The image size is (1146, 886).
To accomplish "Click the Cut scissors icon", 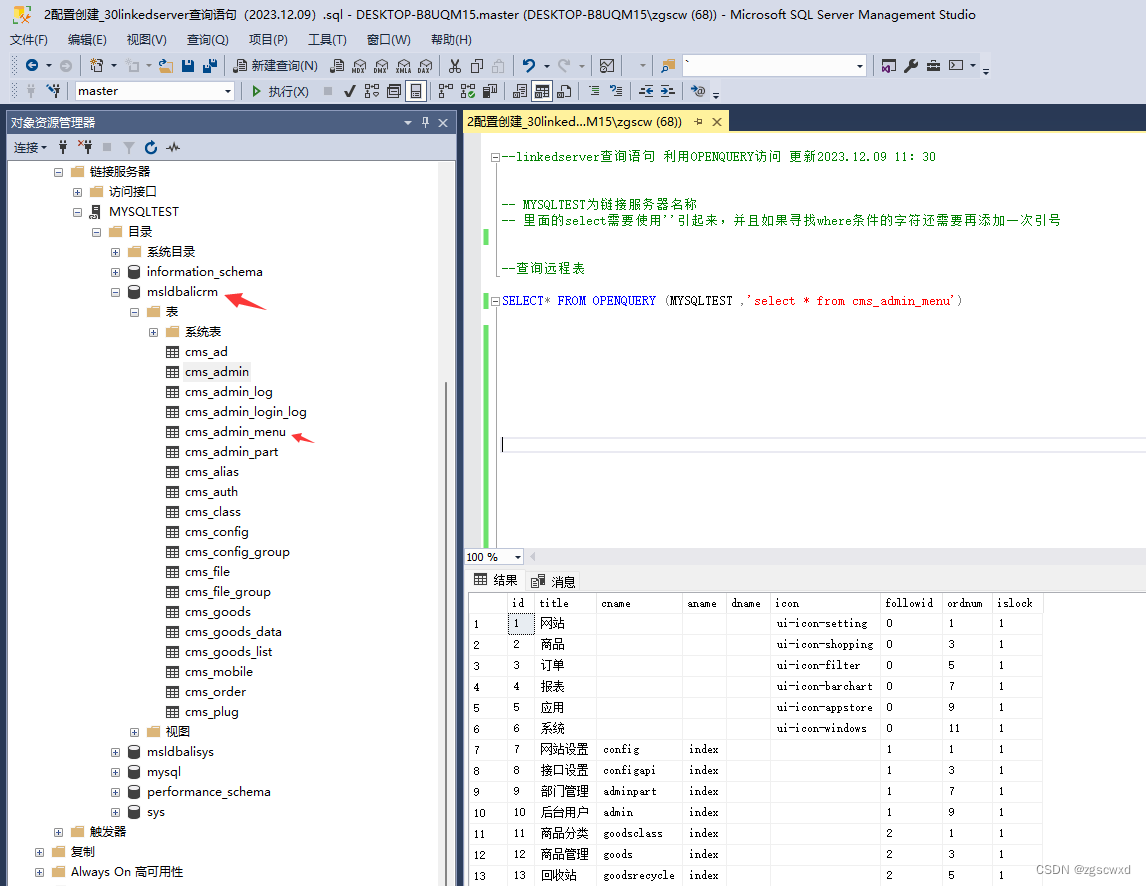I will point(455,66).
